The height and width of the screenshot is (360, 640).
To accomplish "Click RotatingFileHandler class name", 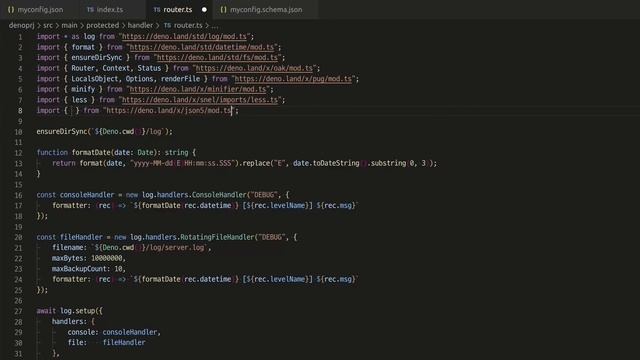I will [x=217, y=237].
